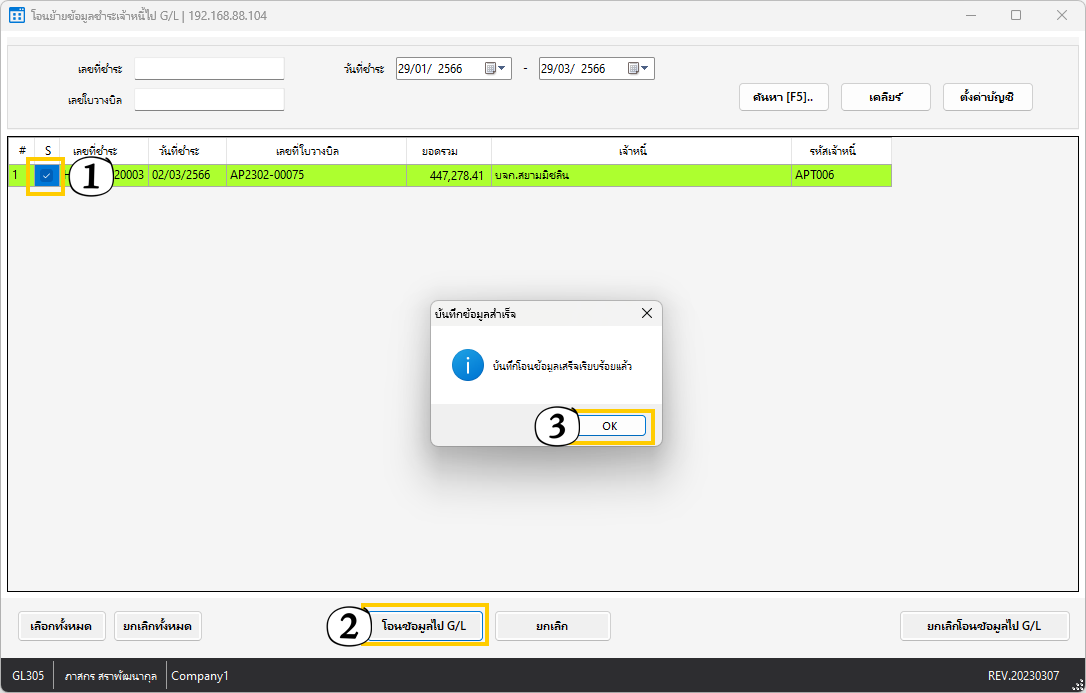The width and height of the screenshot is (1086, 693).
Task: Open ตั้งค่าบัญชี account settings
Action: [x=987, y=97]
